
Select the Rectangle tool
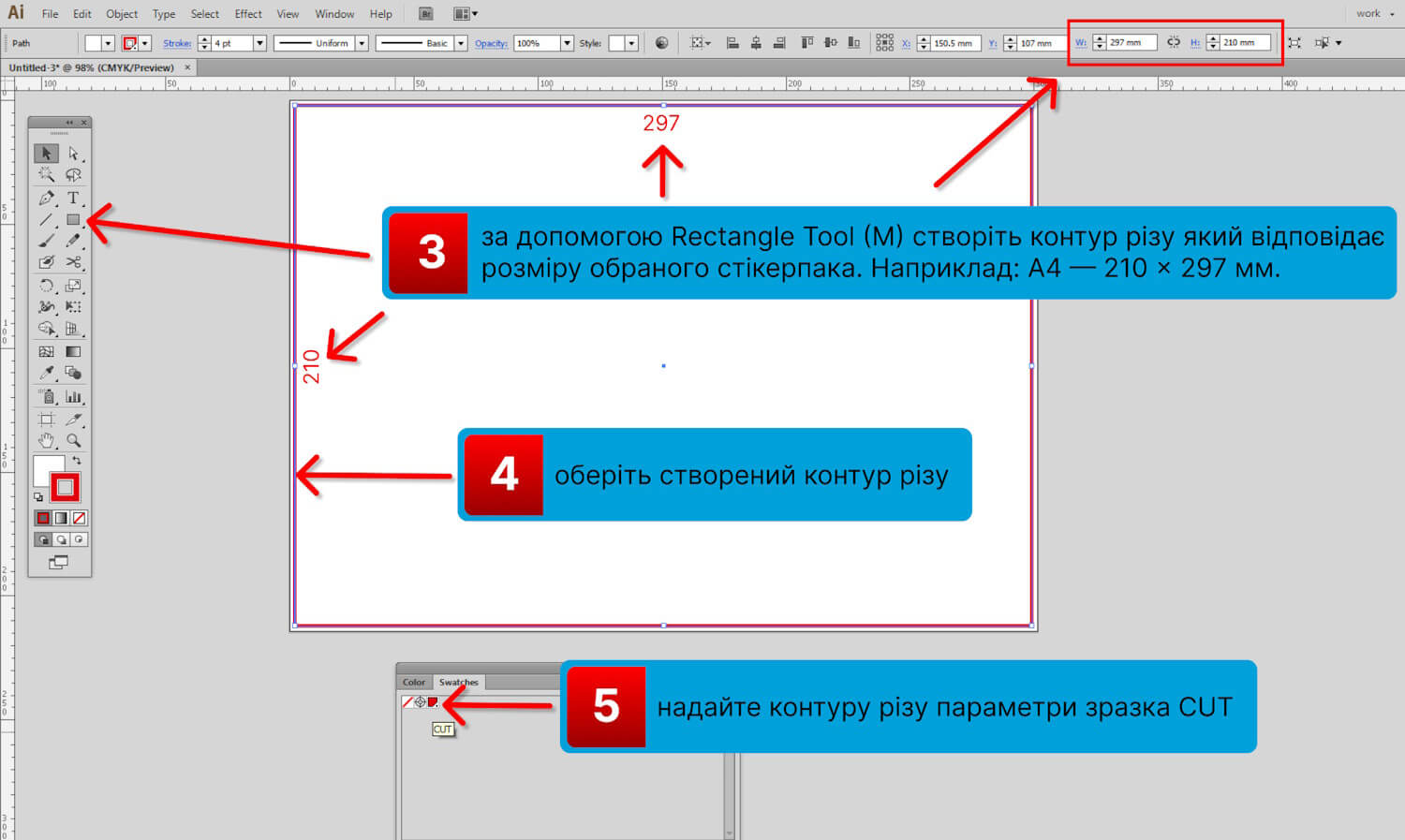73,220
